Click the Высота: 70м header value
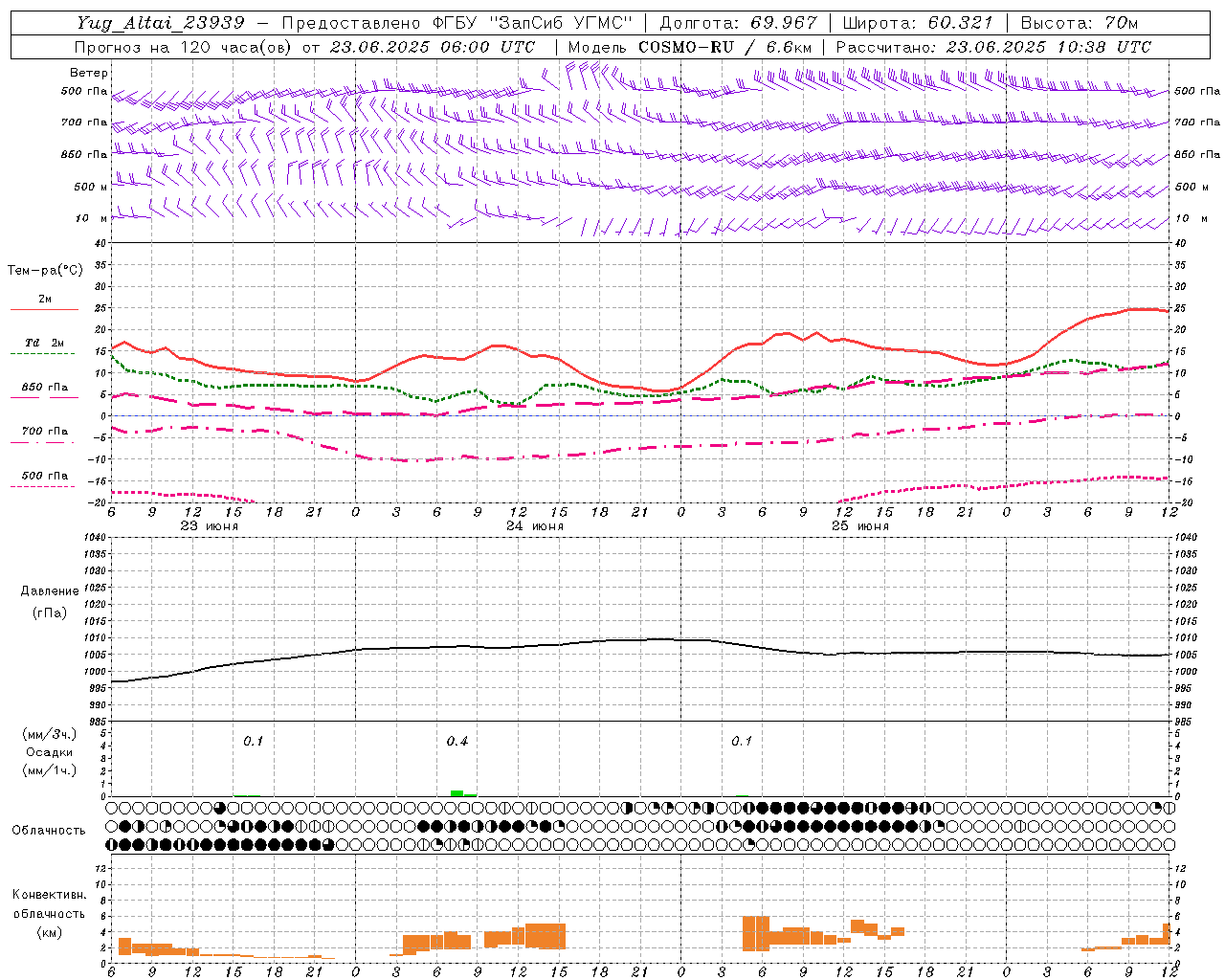The image size is (1225, 980). pos(1080,23)
